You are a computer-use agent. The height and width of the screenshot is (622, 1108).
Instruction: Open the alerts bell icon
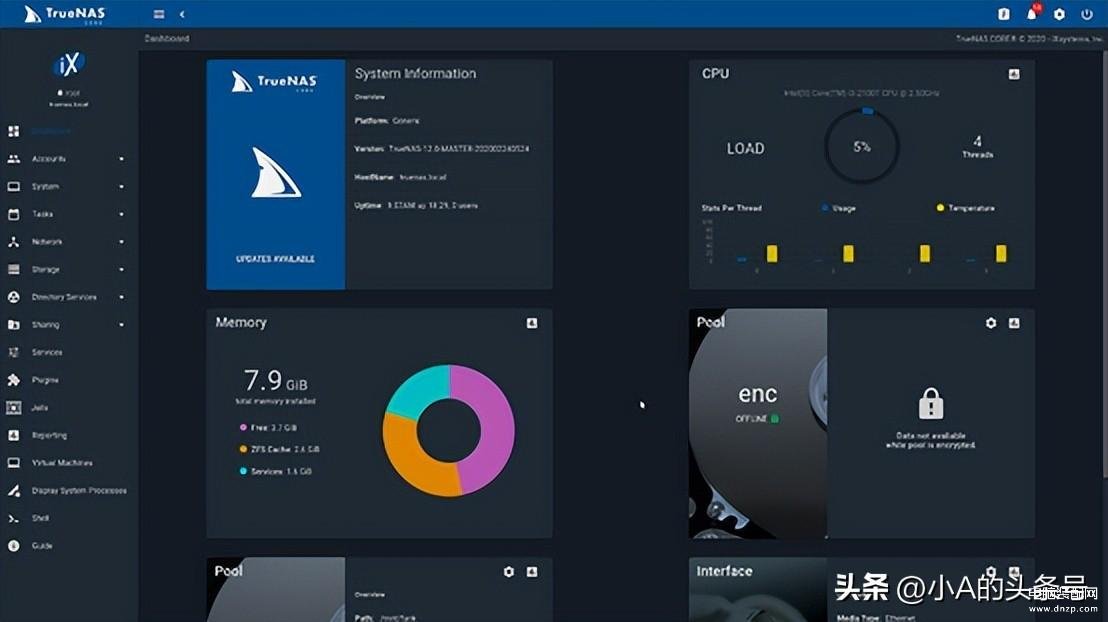click(1032, 13)
